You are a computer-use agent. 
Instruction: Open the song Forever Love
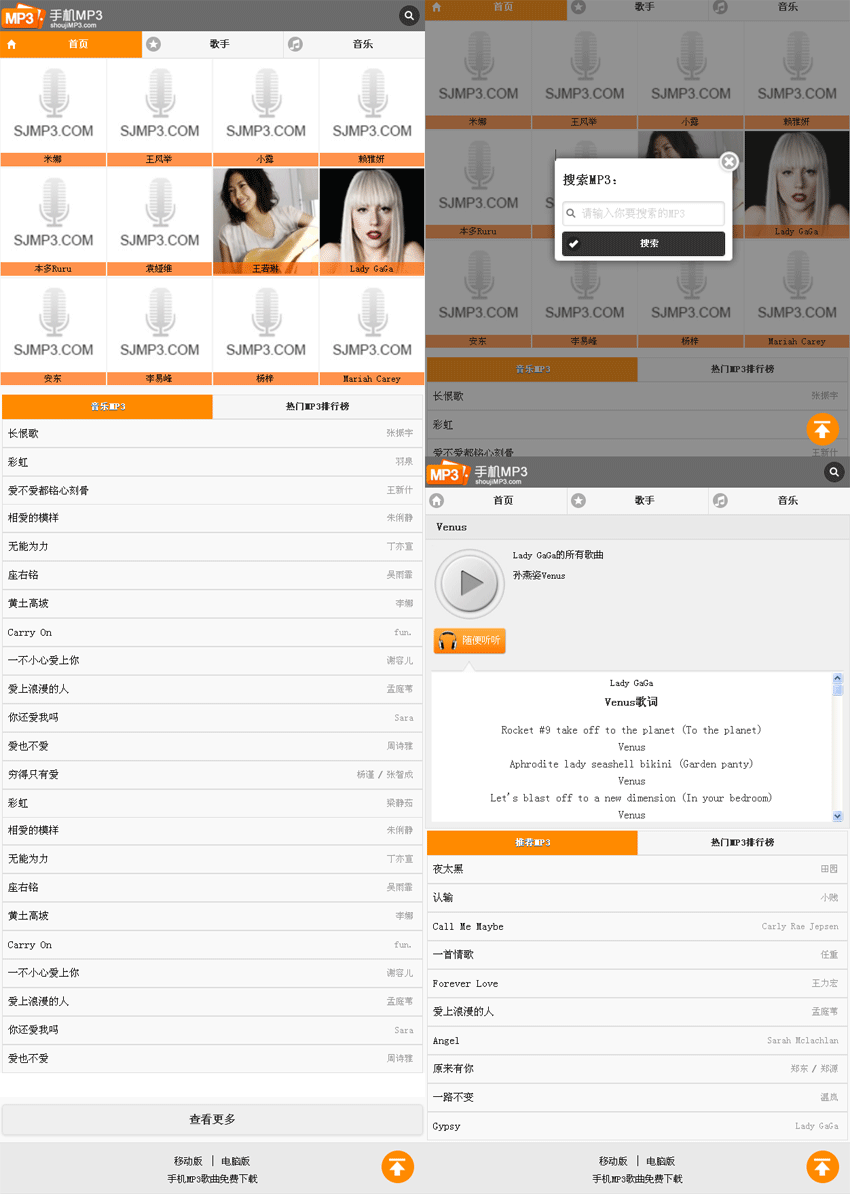(638, 983)
